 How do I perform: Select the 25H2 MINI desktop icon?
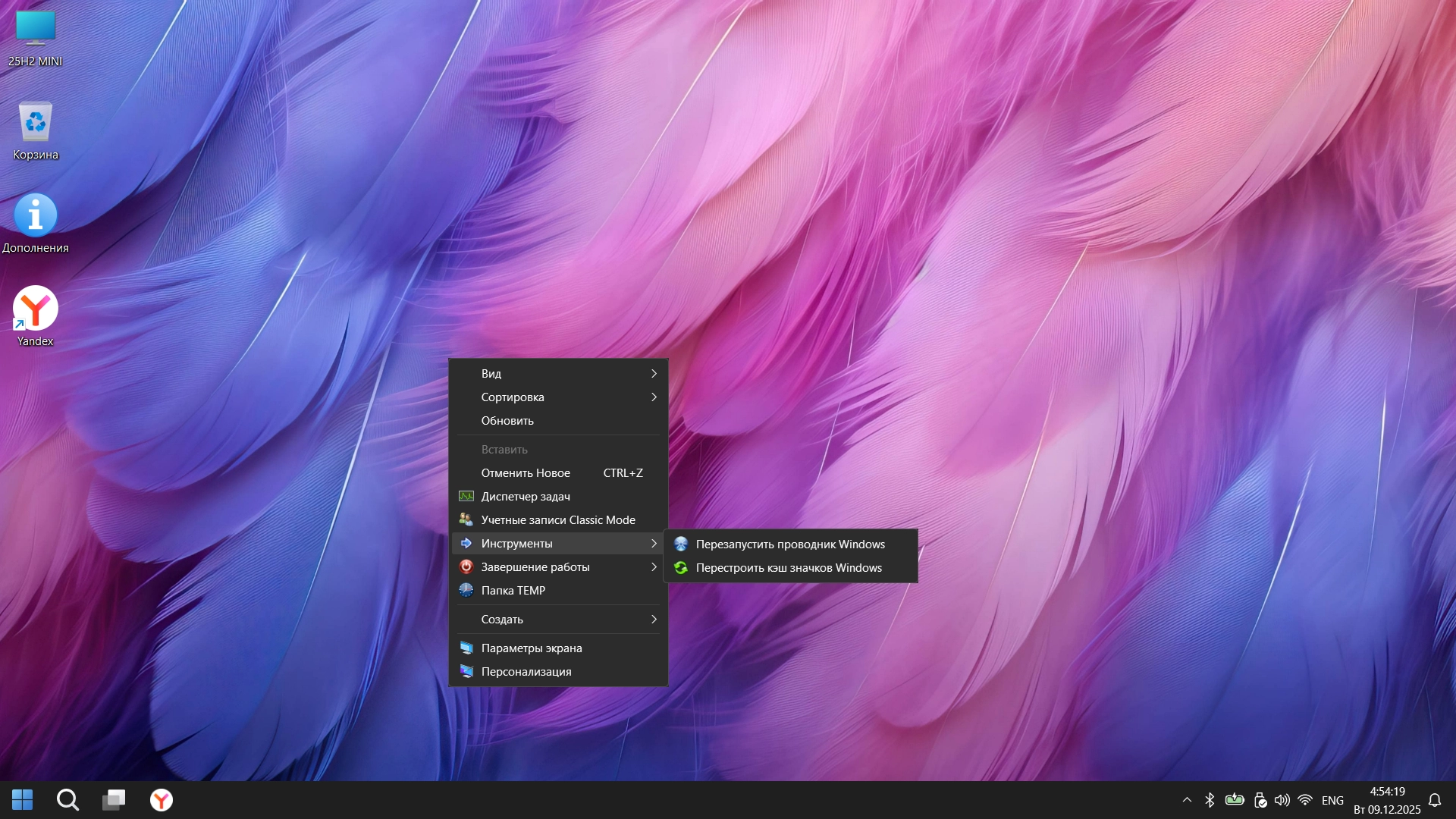tap(36, 30)
